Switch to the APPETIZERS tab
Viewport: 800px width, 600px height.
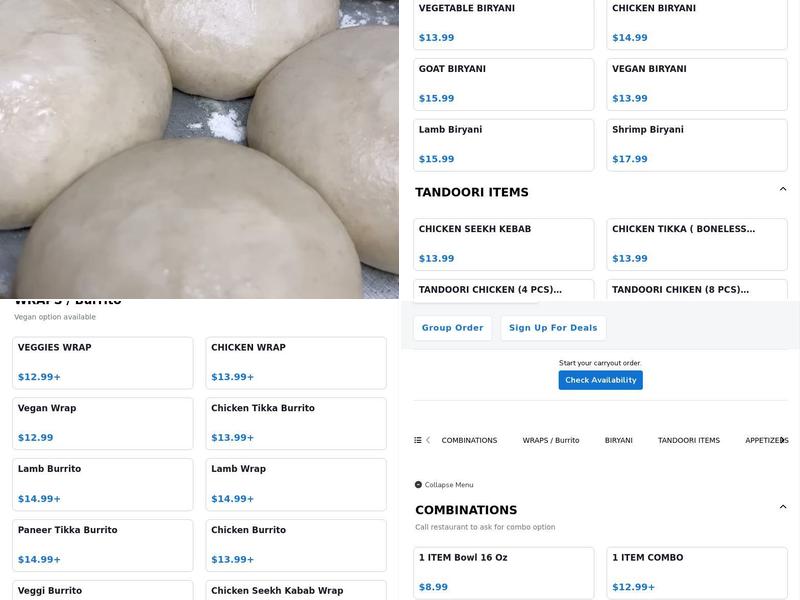[x=766, y=440]
